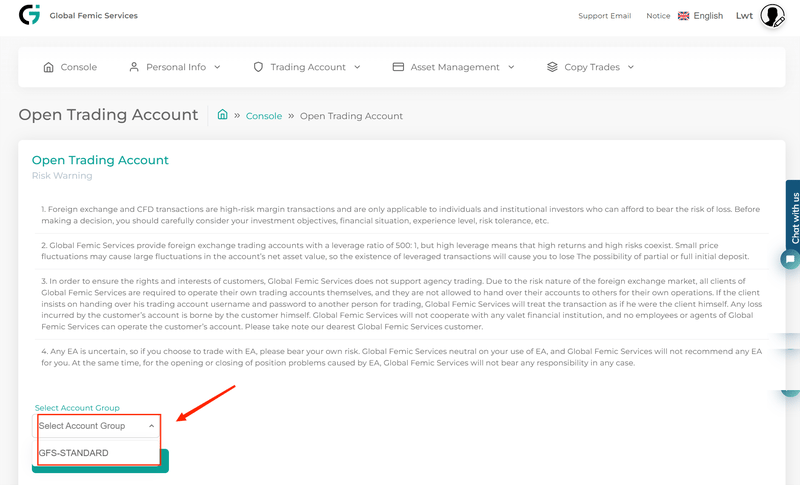
Task: Expand the Copy Trades chevron
Action: tap(631, 67)
